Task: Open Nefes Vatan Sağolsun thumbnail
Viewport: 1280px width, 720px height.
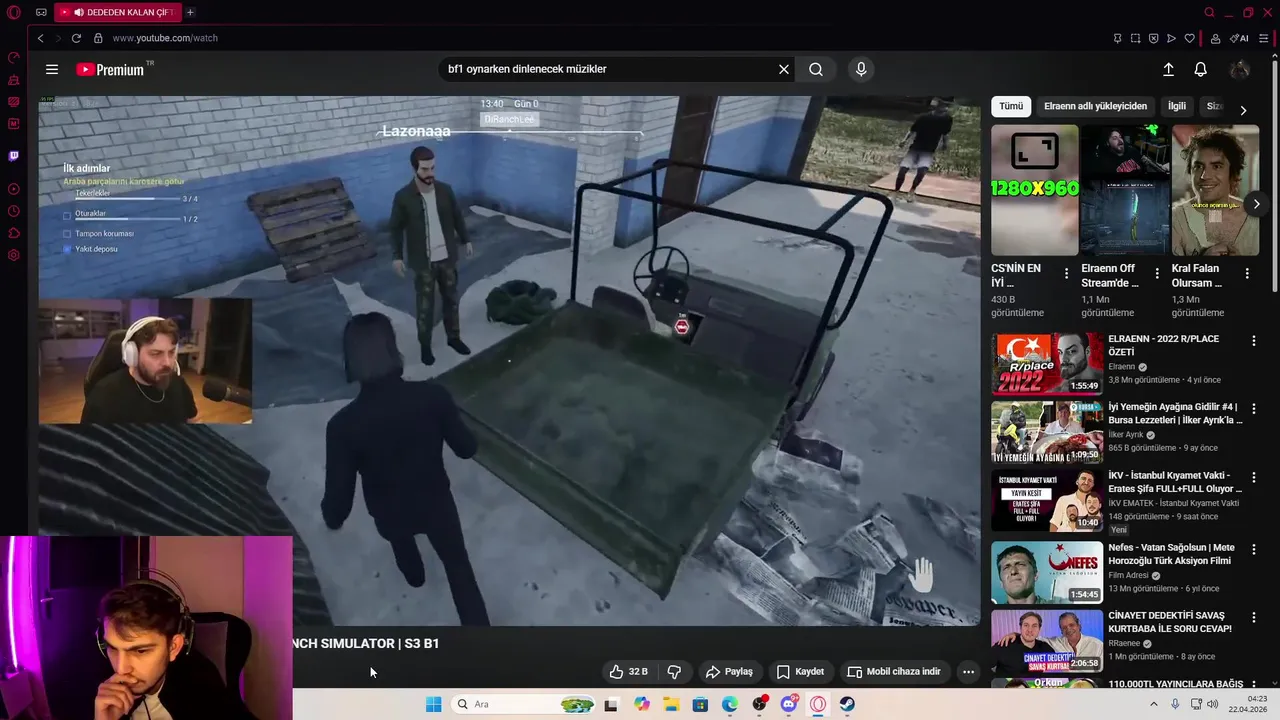Action: click(x=1047, y=573)
